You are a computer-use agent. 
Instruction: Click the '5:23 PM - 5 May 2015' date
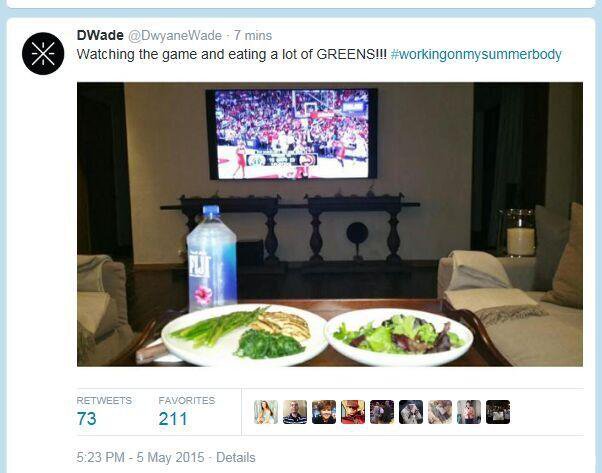pos(140,457)
